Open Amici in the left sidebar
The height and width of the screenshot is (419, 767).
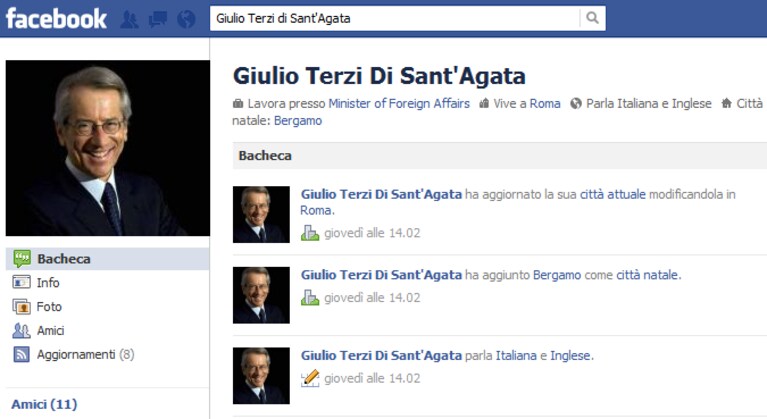click(50, 331)
